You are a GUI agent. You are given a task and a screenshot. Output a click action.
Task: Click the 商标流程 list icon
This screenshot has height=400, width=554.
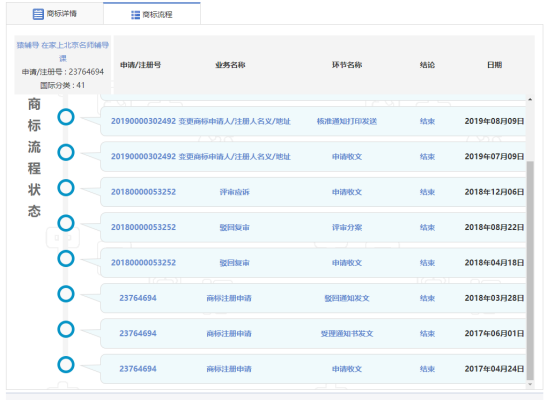[x=135, y=15]
